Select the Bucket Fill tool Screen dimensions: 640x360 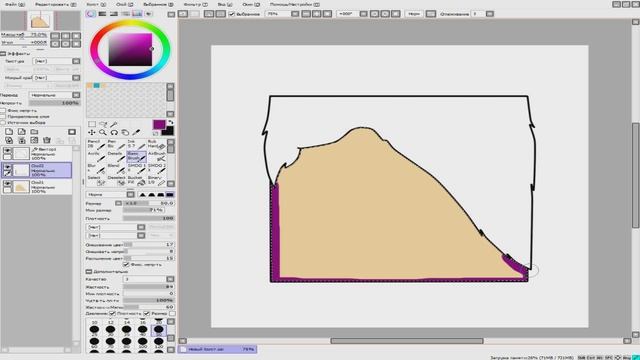click(x=136, y=180)
